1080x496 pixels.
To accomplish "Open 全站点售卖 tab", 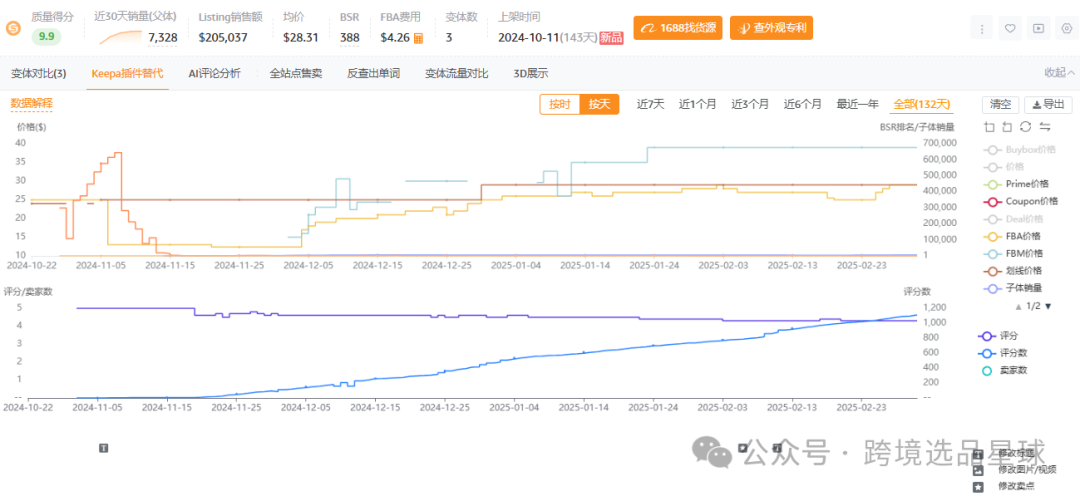I will 295,73.
